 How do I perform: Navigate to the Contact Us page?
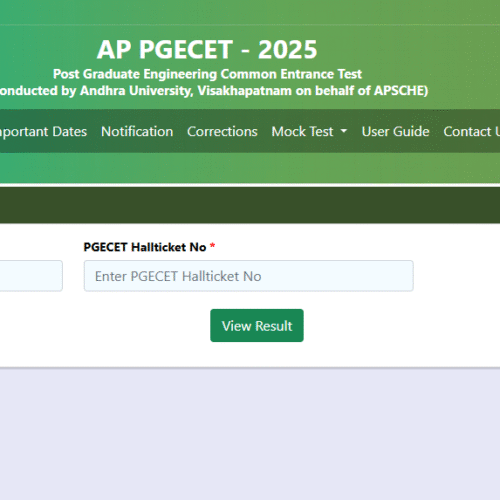471,131
